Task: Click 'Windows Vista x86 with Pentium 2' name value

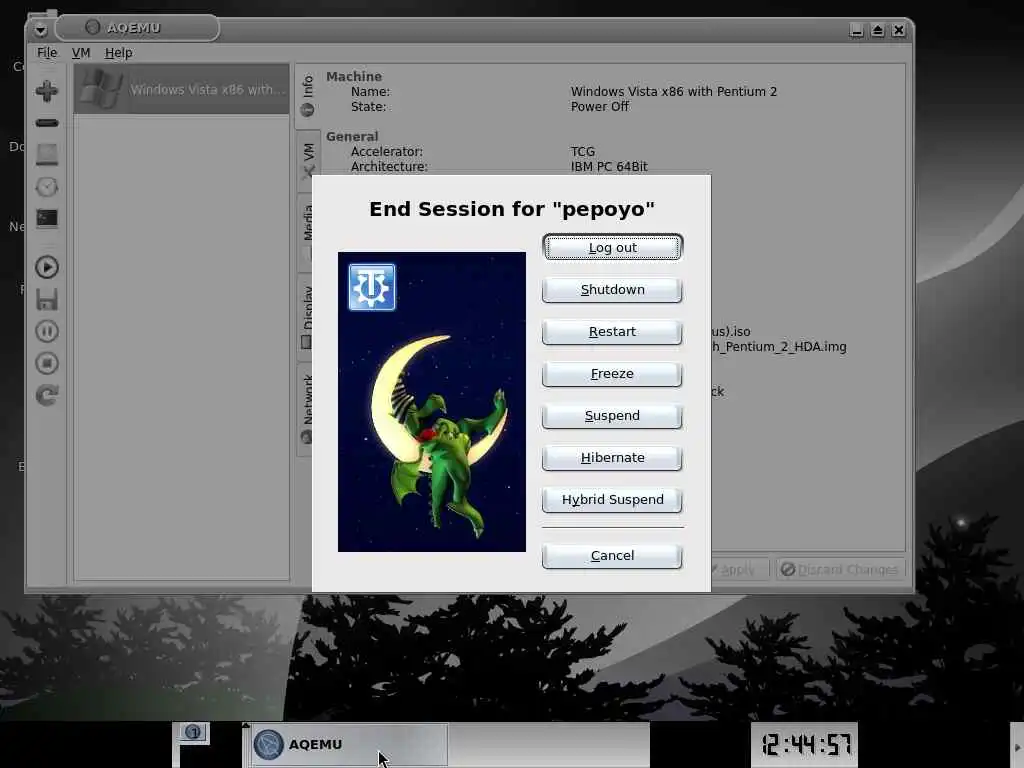Action: point(673,91)
